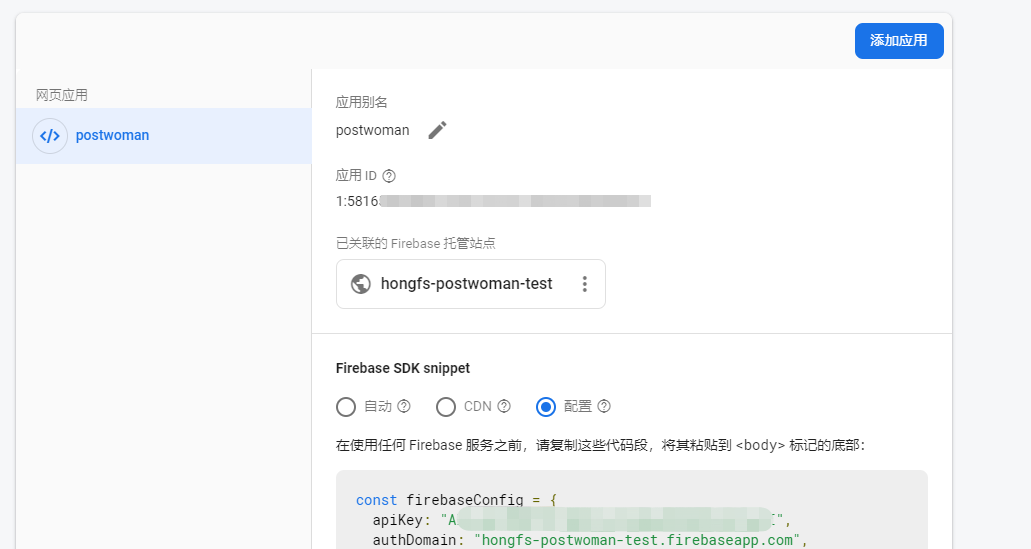This screenshot has height=549, width=1031.
Task: Click the instruction text about pasting code
Action: point(601,445)
